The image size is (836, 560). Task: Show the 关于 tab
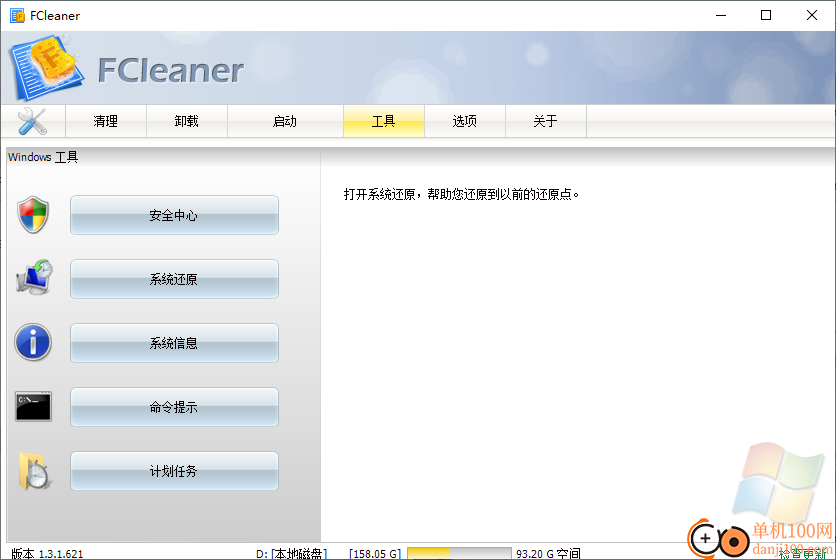(545, 121)
